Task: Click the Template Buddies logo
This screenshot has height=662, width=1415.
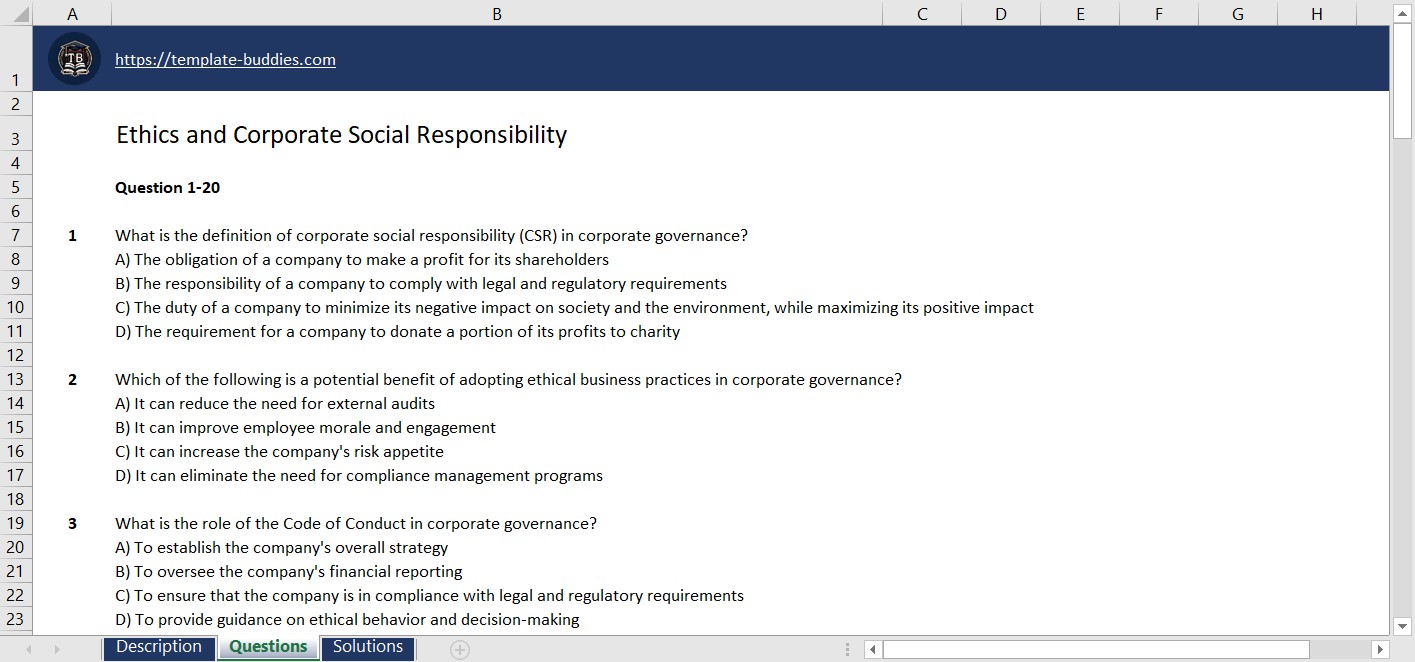Action: (x=73, y=59)
